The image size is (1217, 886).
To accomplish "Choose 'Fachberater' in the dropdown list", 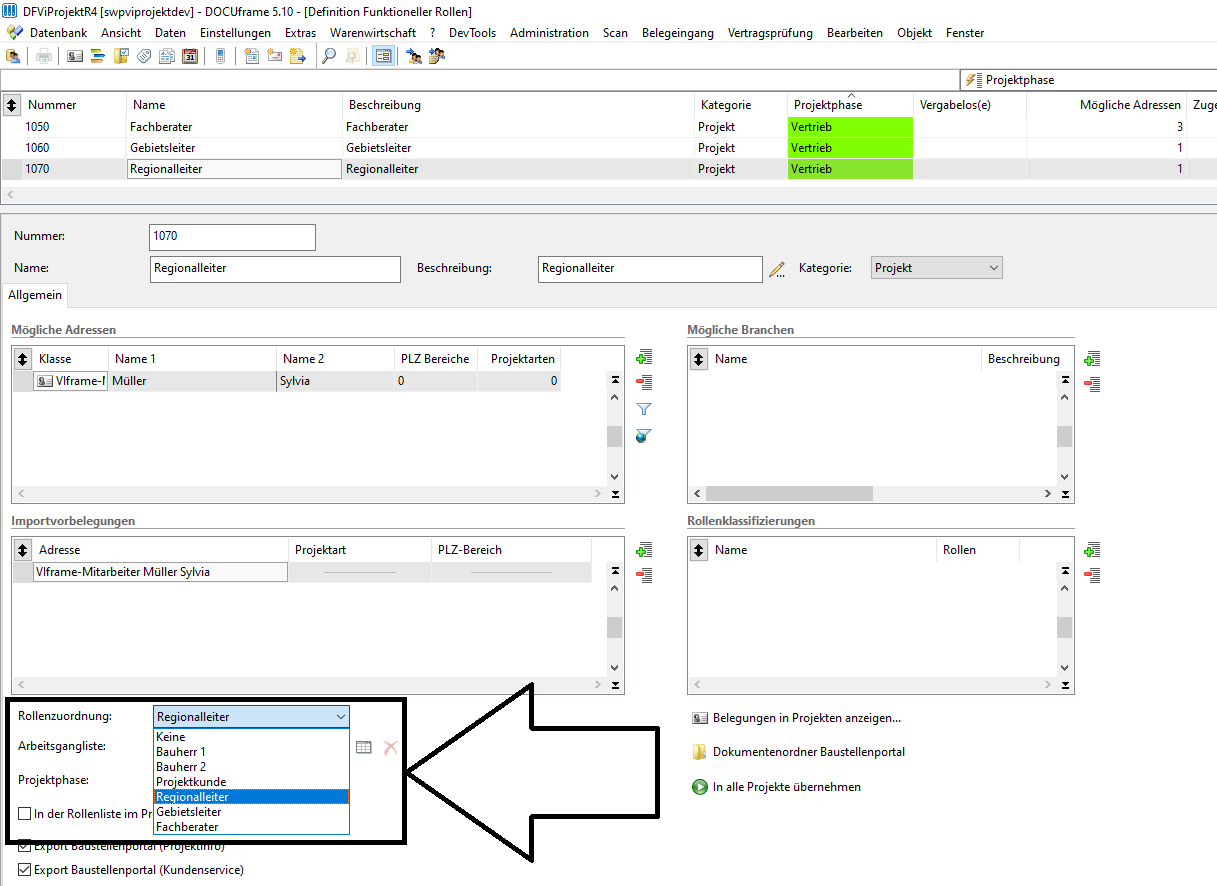I will [251, 827].
